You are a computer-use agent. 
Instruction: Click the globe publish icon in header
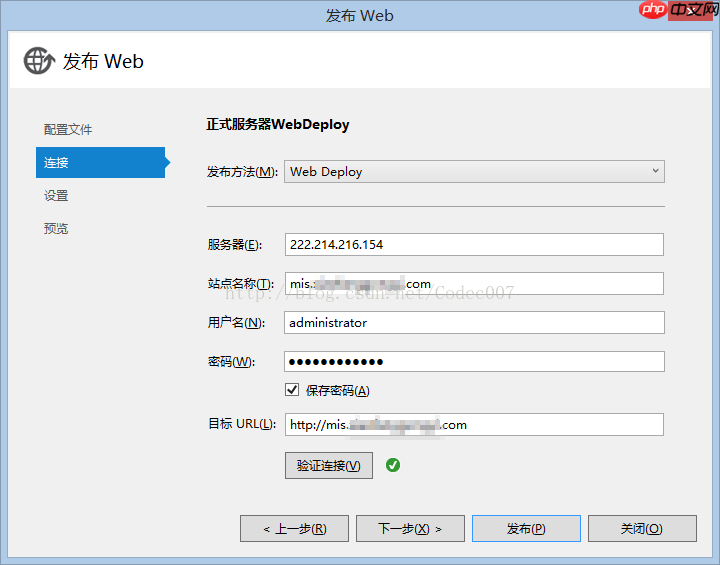coord(39,61)
